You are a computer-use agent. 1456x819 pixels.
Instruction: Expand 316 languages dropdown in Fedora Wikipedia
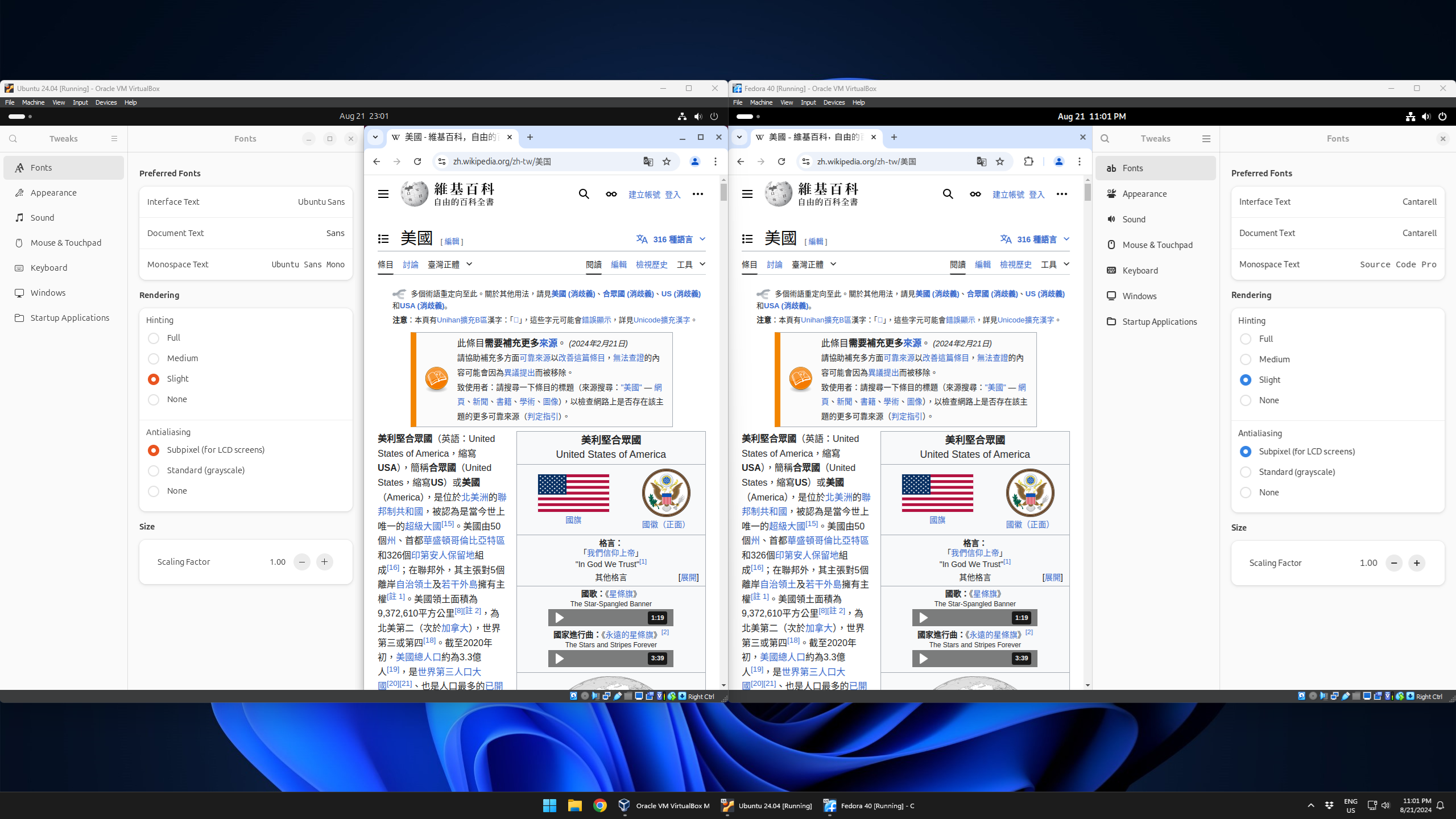point(1035,239)
